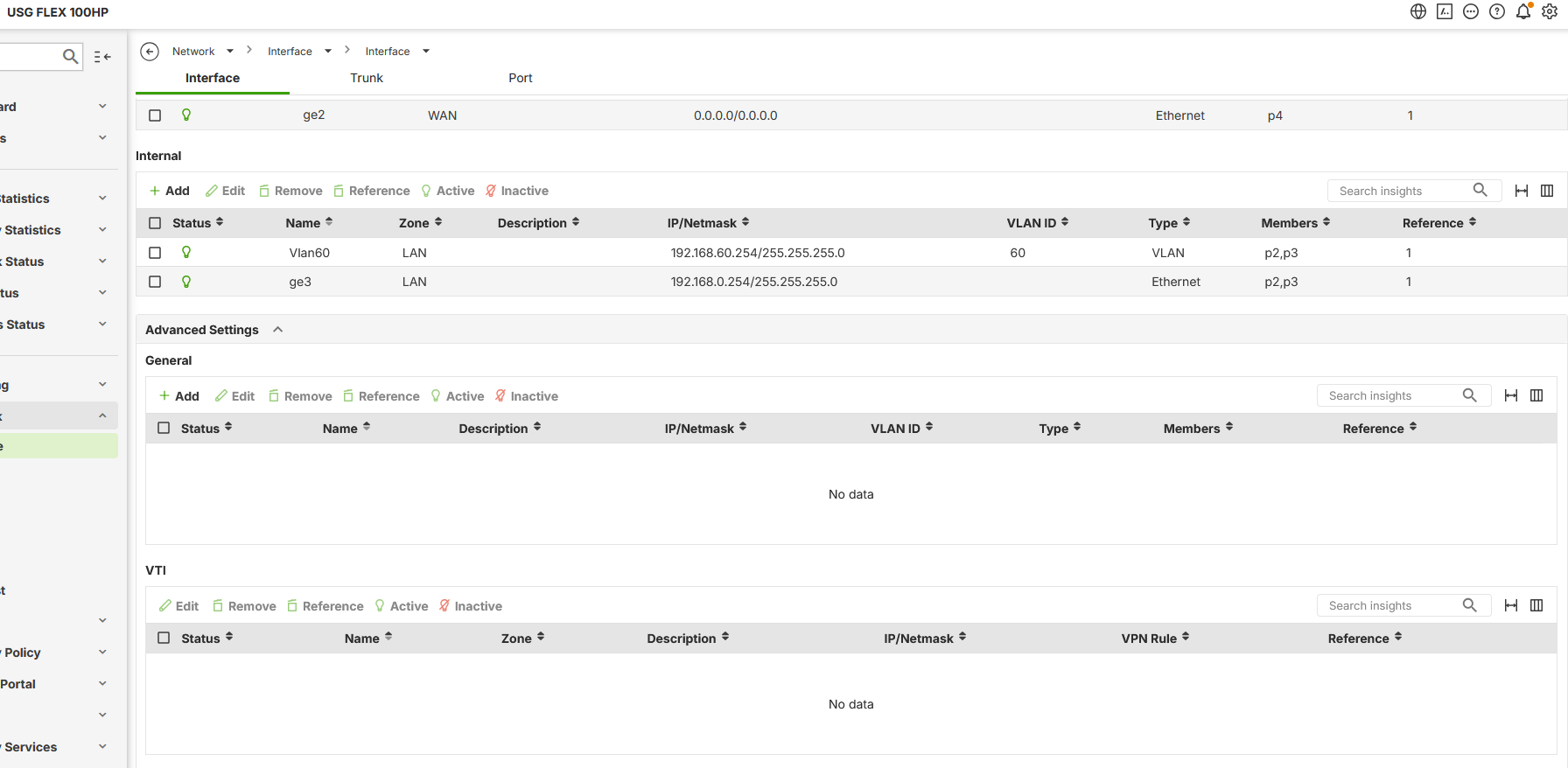
Task: Expand the Portal sidebar group
Action: point(102,684)
